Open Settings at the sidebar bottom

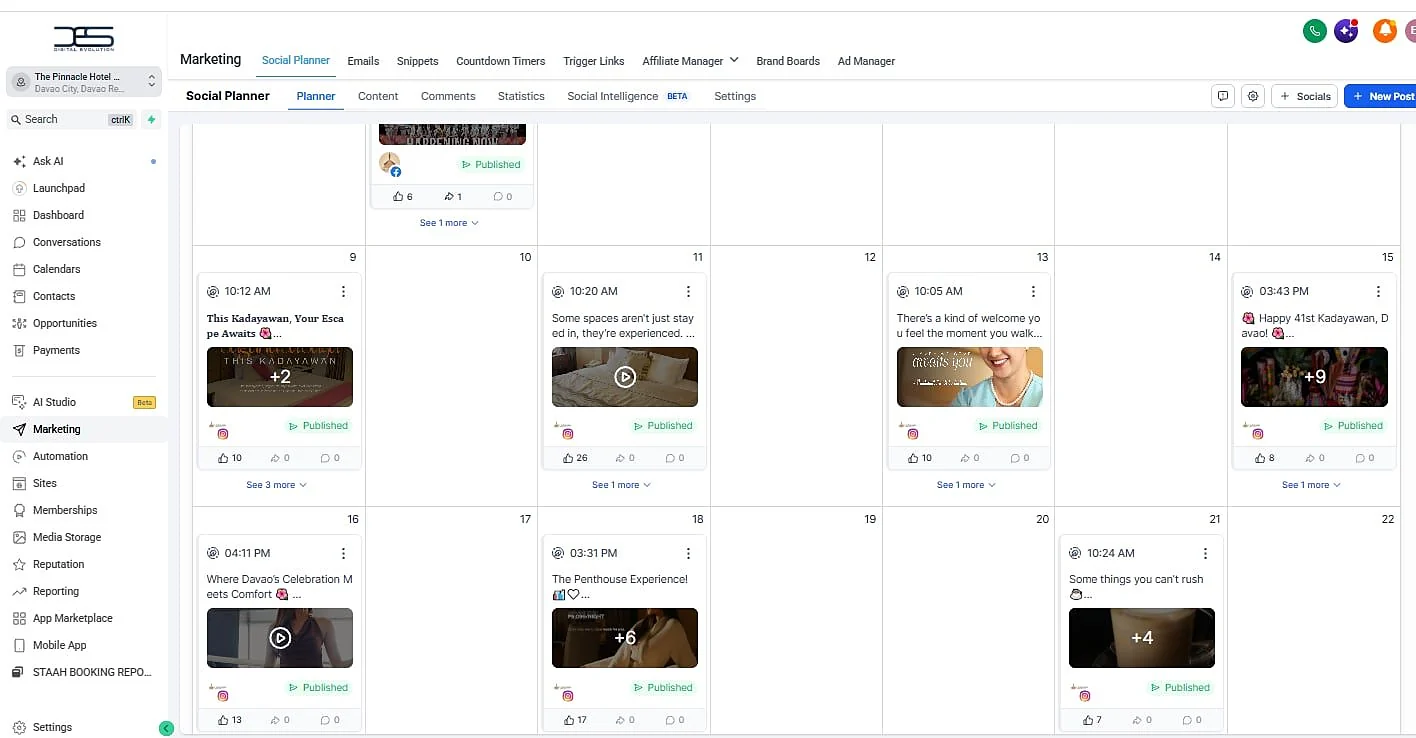(52, 727)
